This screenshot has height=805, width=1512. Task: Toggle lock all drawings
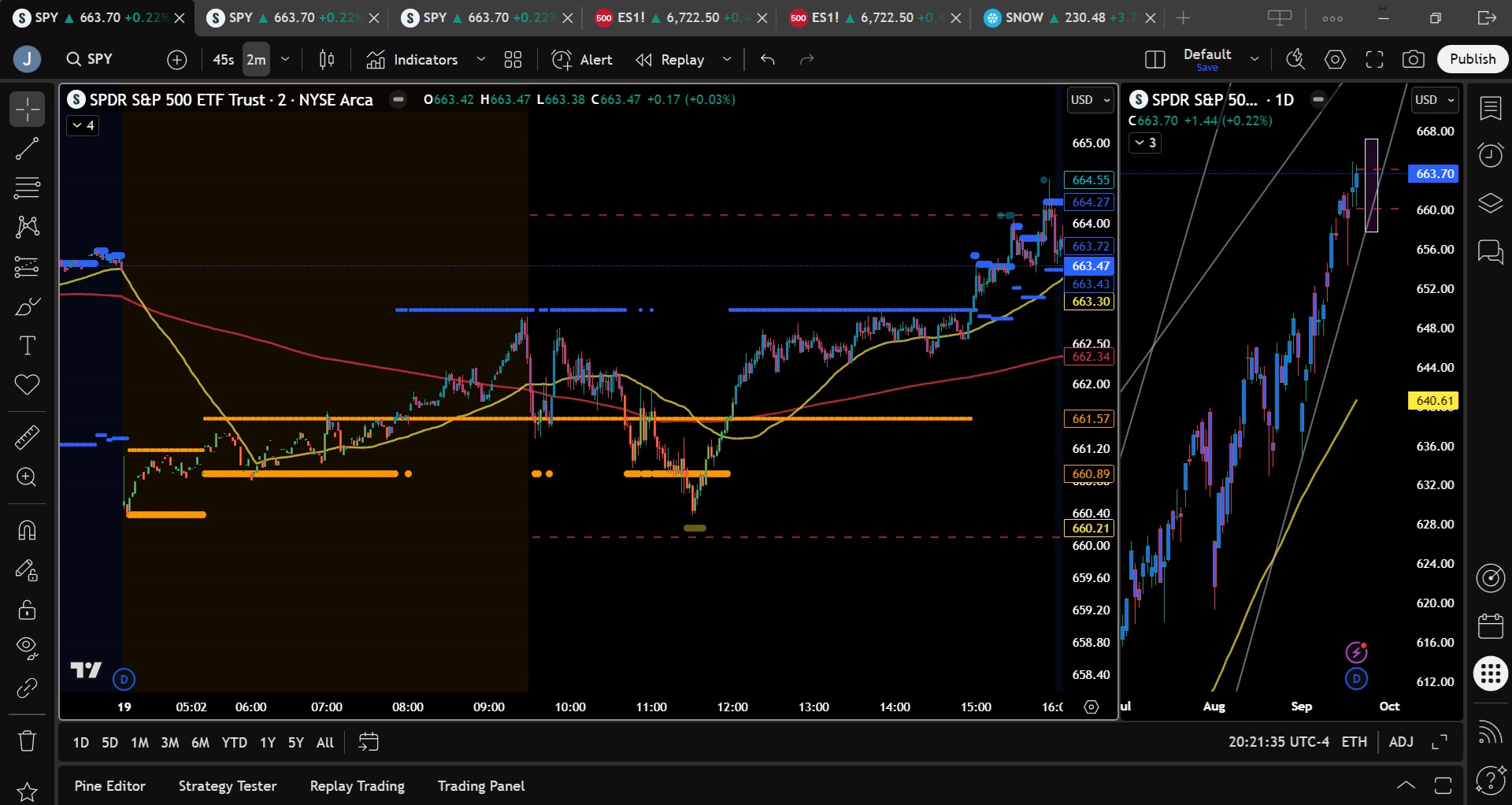point(27,610)
